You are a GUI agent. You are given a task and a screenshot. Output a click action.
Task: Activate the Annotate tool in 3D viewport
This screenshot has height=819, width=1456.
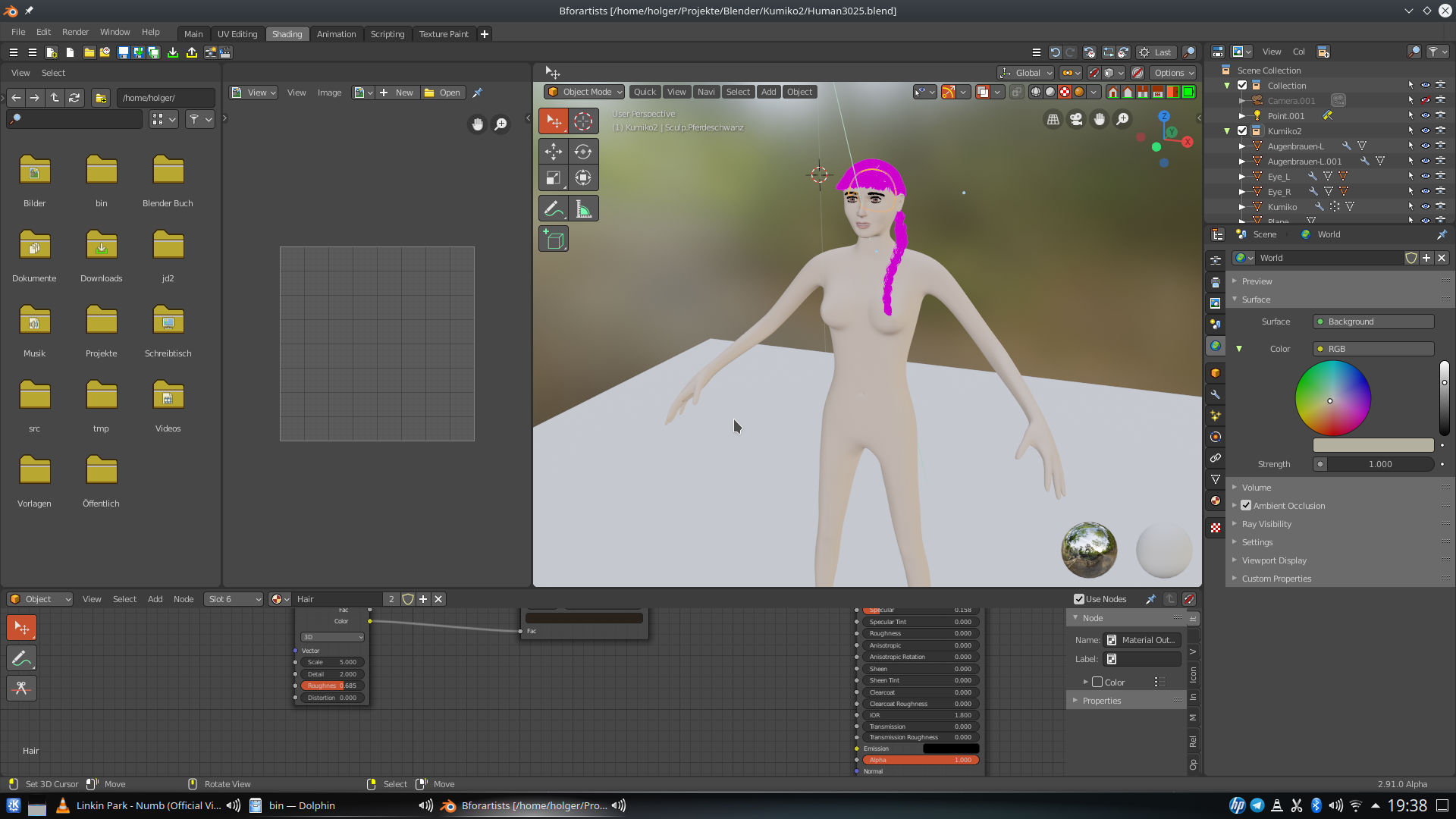(554, 209)
